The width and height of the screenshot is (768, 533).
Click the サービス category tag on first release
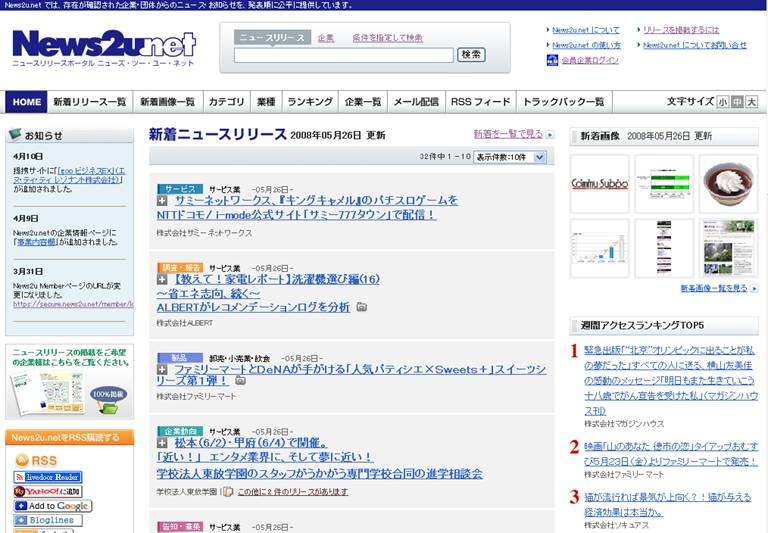click(180, 189)
